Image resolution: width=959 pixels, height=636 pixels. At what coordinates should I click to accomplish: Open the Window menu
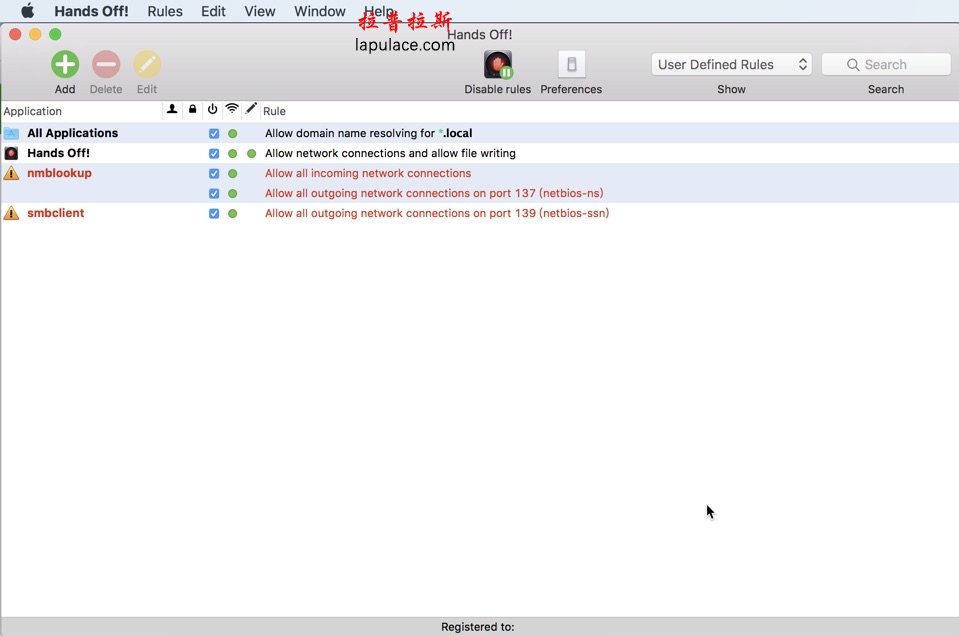click(x=319, y=11)
